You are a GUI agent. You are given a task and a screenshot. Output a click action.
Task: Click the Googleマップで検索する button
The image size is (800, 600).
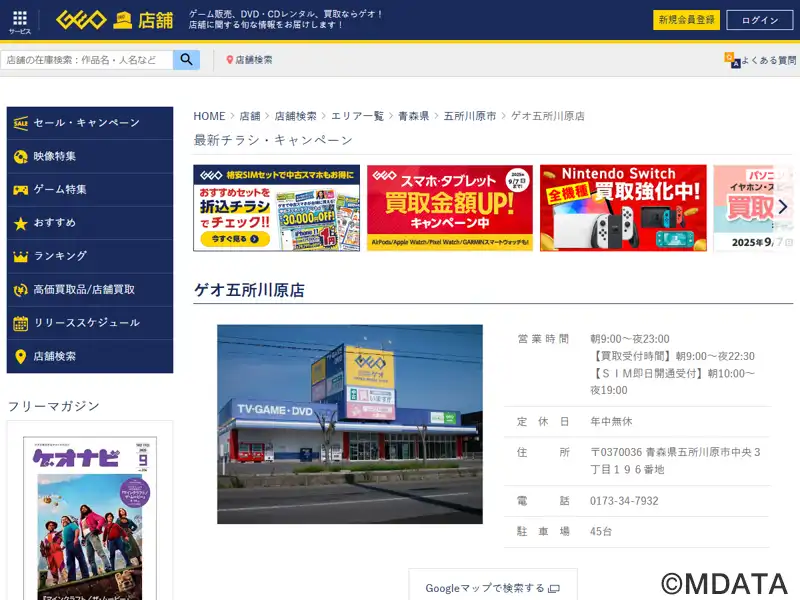pyautogui.click(x=493, y=586)
